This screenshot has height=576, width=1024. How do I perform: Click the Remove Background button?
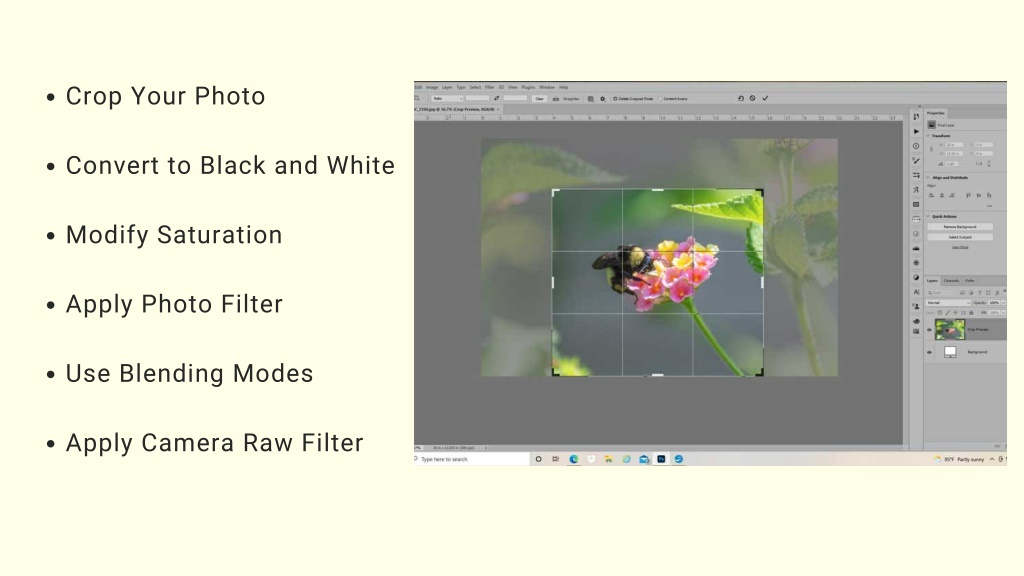(x=960, y=227)
